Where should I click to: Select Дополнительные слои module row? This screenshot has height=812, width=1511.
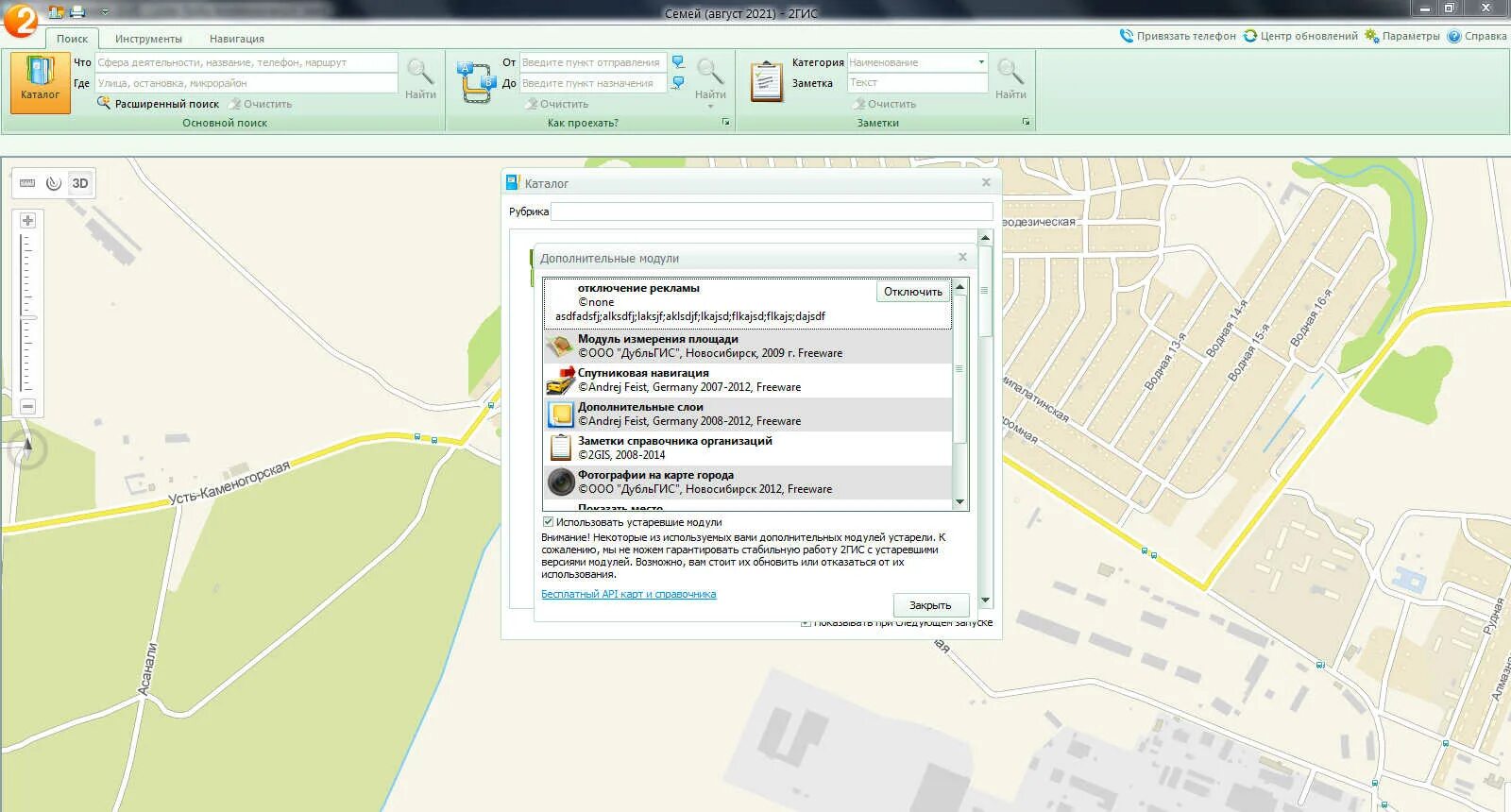[748, 414]
